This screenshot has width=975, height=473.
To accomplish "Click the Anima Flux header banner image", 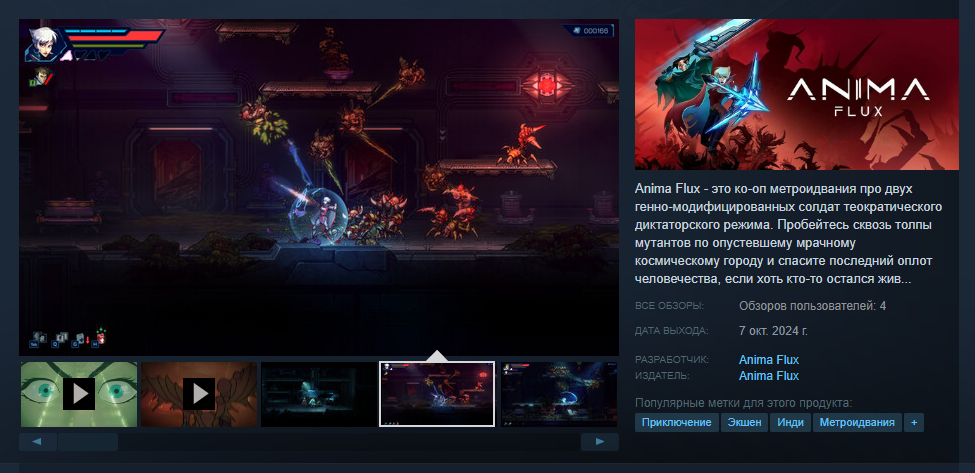I will coord(797,94).
